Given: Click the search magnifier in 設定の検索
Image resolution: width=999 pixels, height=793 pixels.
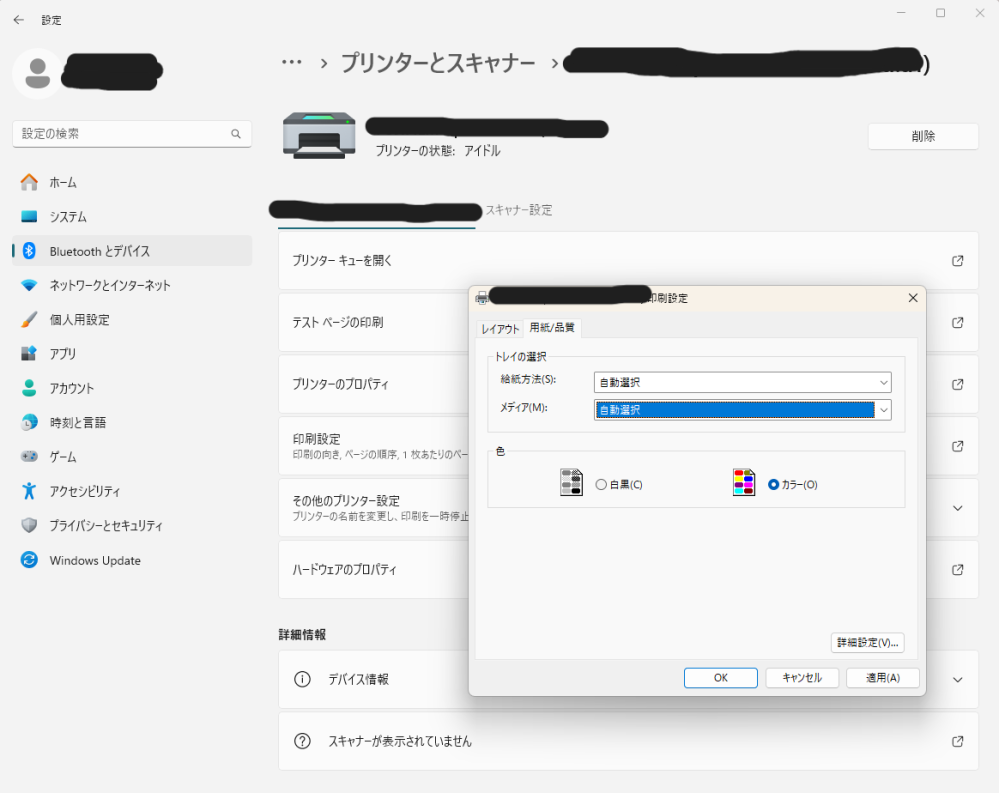Looking at the screenshot, I should (x=236, y=134).
